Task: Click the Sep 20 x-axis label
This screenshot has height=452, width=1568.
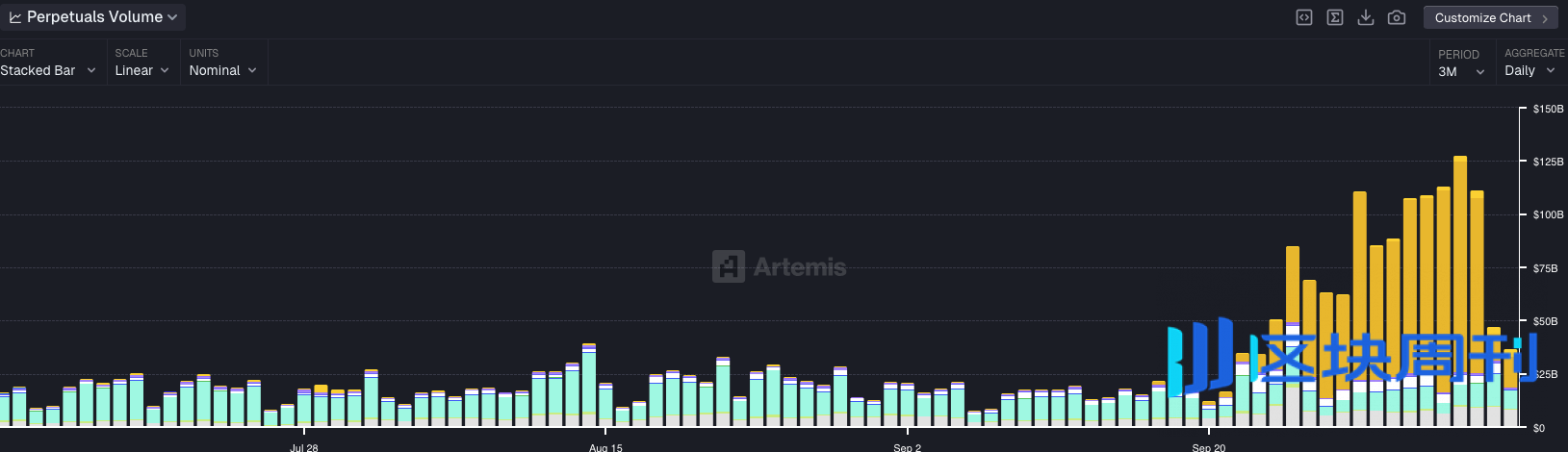Action: 1209,446
